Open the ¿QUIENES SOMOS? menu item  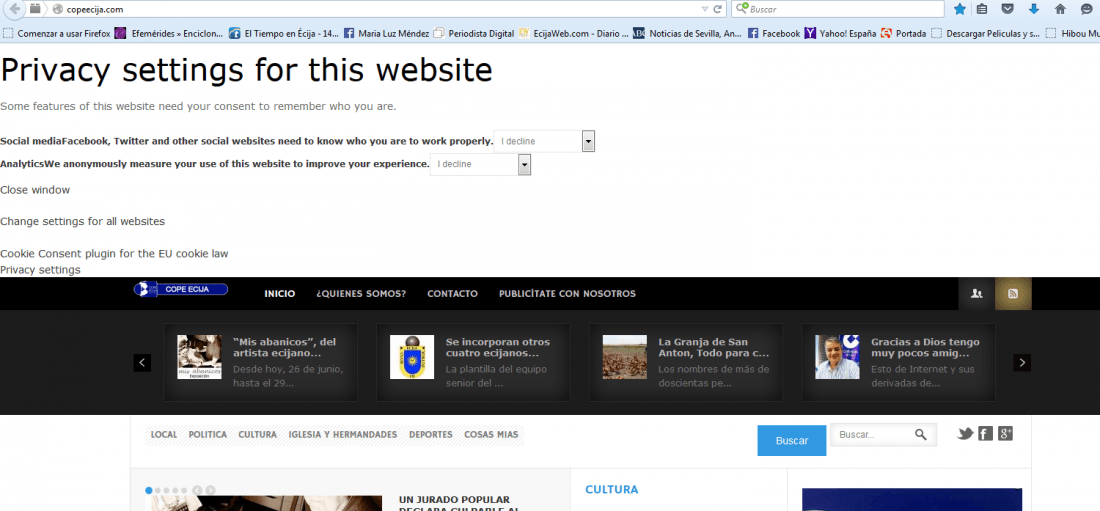pos(361,293)
